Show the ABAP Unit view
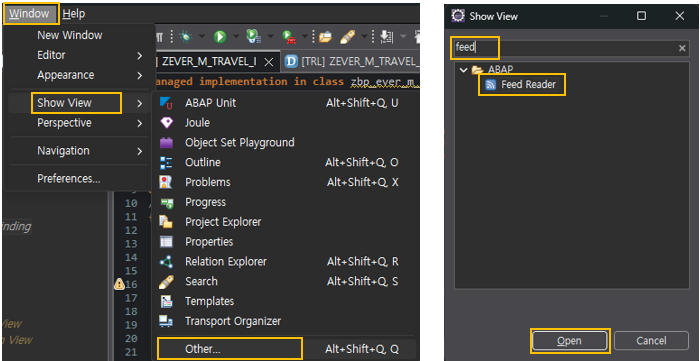Viewport: 700px width, 361px height. [284, 103]
